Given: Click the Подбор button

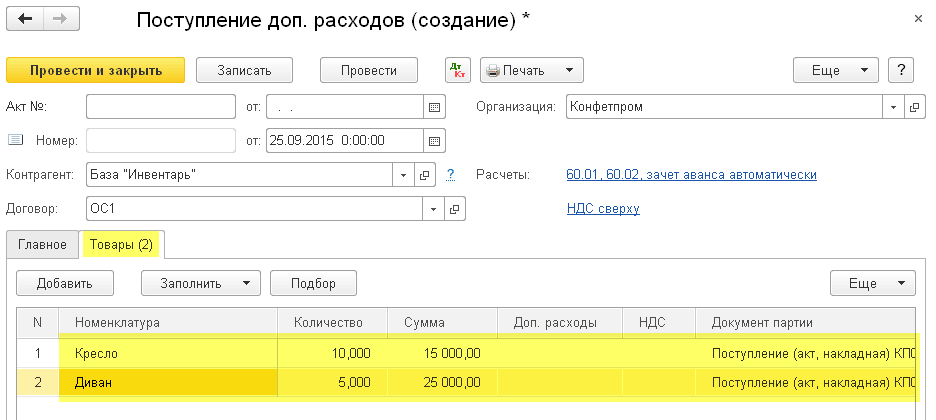Looking at the screenshot, I should click(313, 283).
